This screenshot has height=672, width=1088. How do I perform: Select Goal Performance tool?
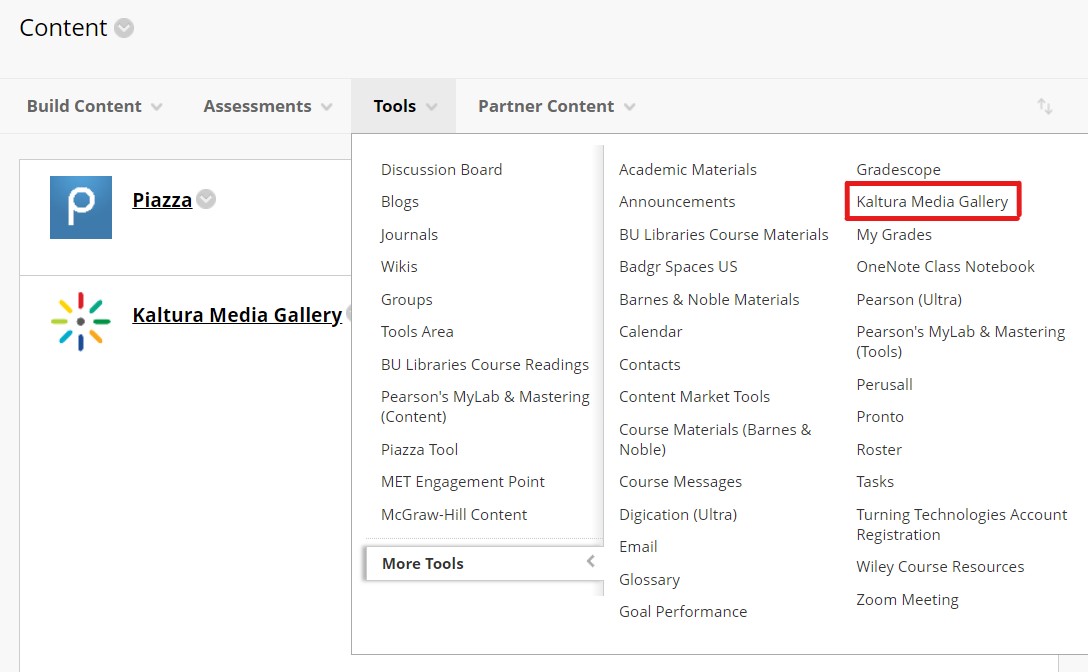click(683, 612)
